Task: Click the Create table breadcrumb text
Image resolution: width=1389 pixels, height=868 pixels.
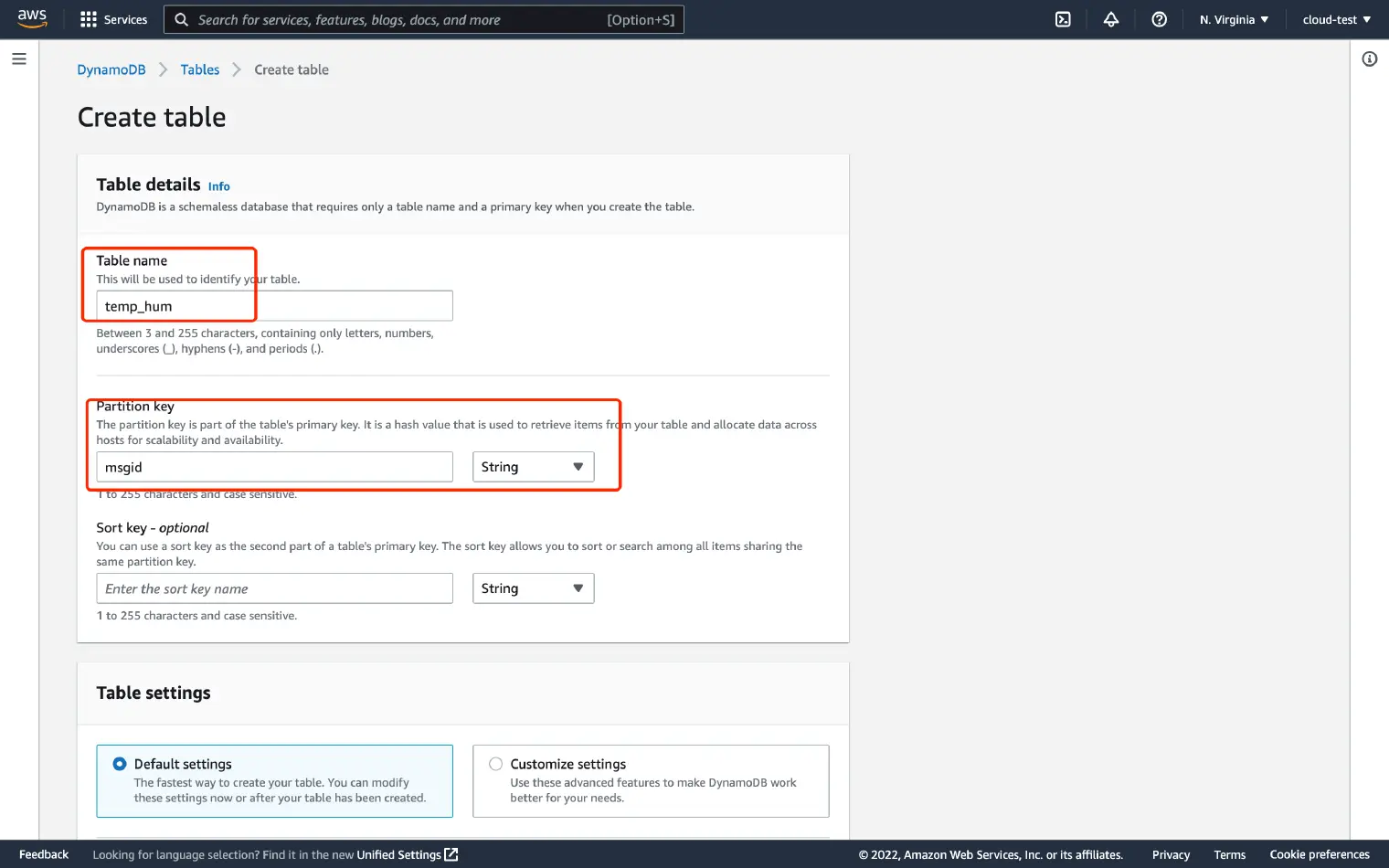Action: (x=292, y=69)
